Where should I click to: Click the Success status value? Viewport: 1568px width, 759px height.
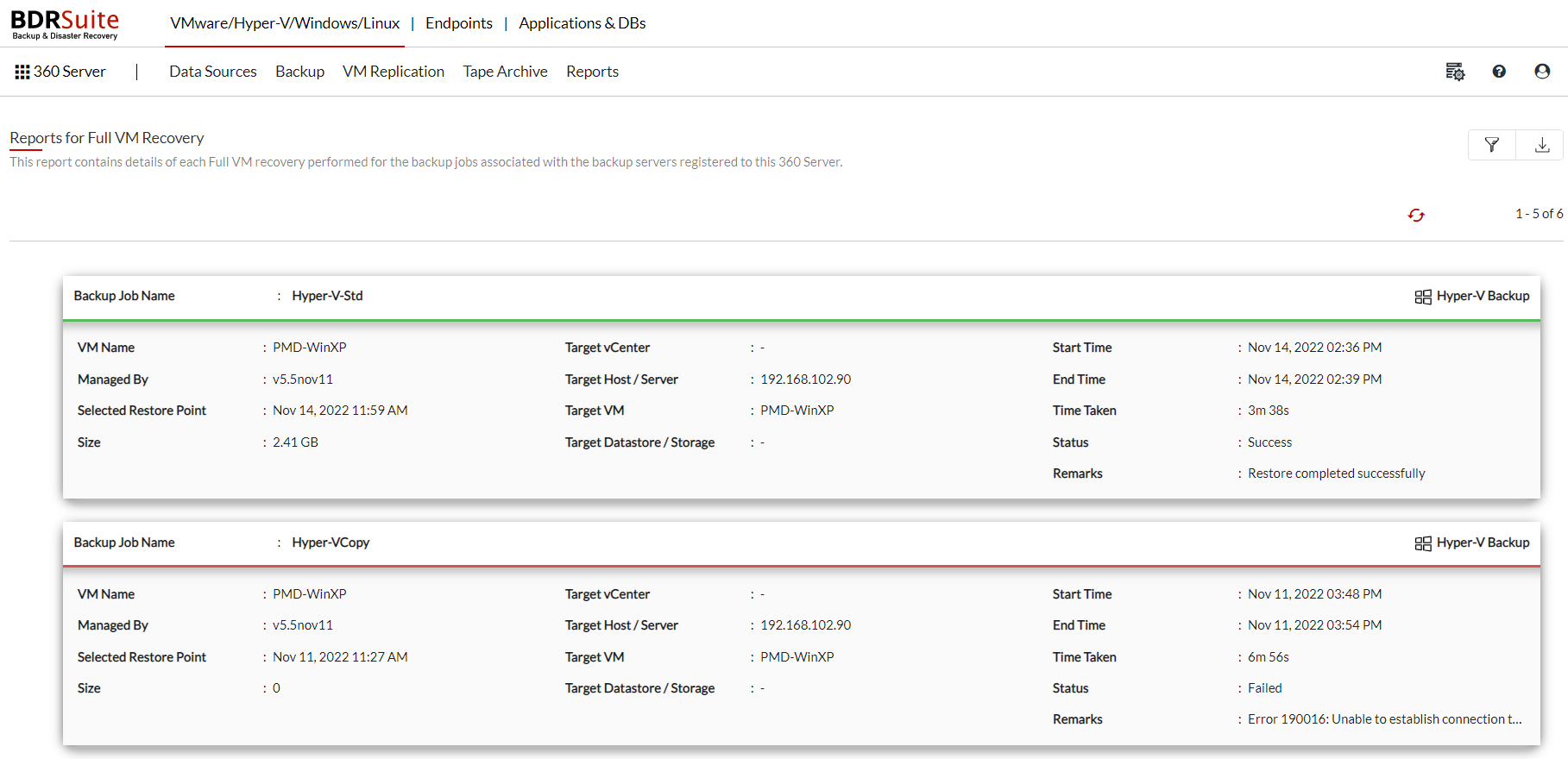1269,442
